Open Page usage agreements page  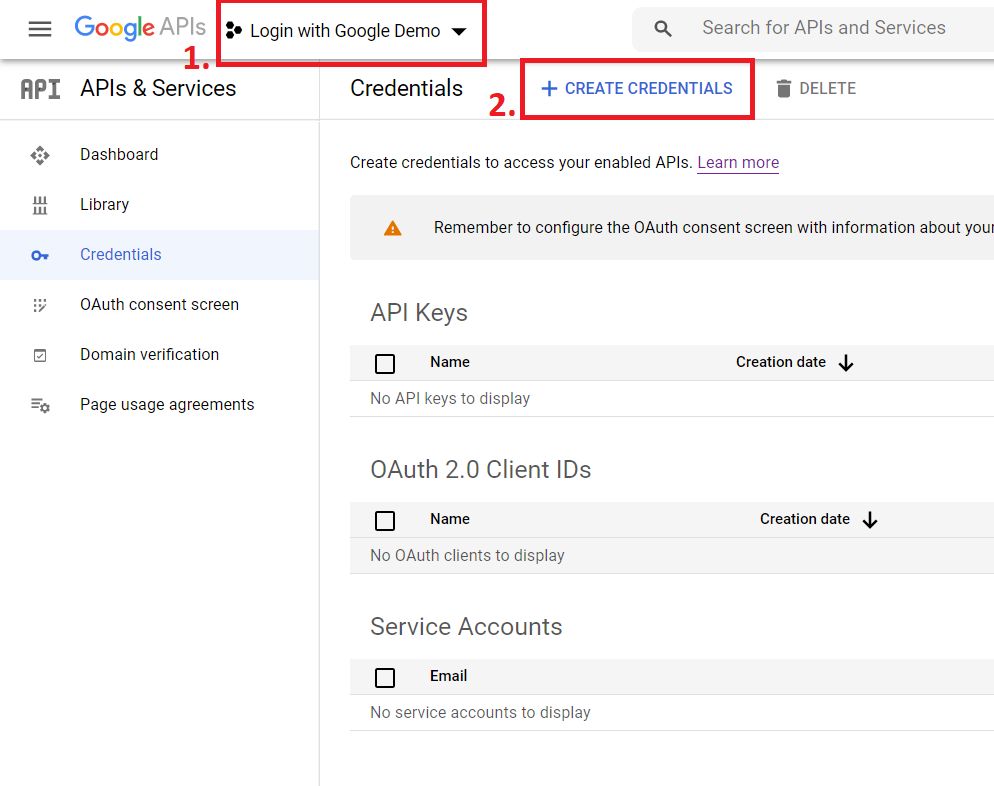pyautogui.click(x=167, y=404)
